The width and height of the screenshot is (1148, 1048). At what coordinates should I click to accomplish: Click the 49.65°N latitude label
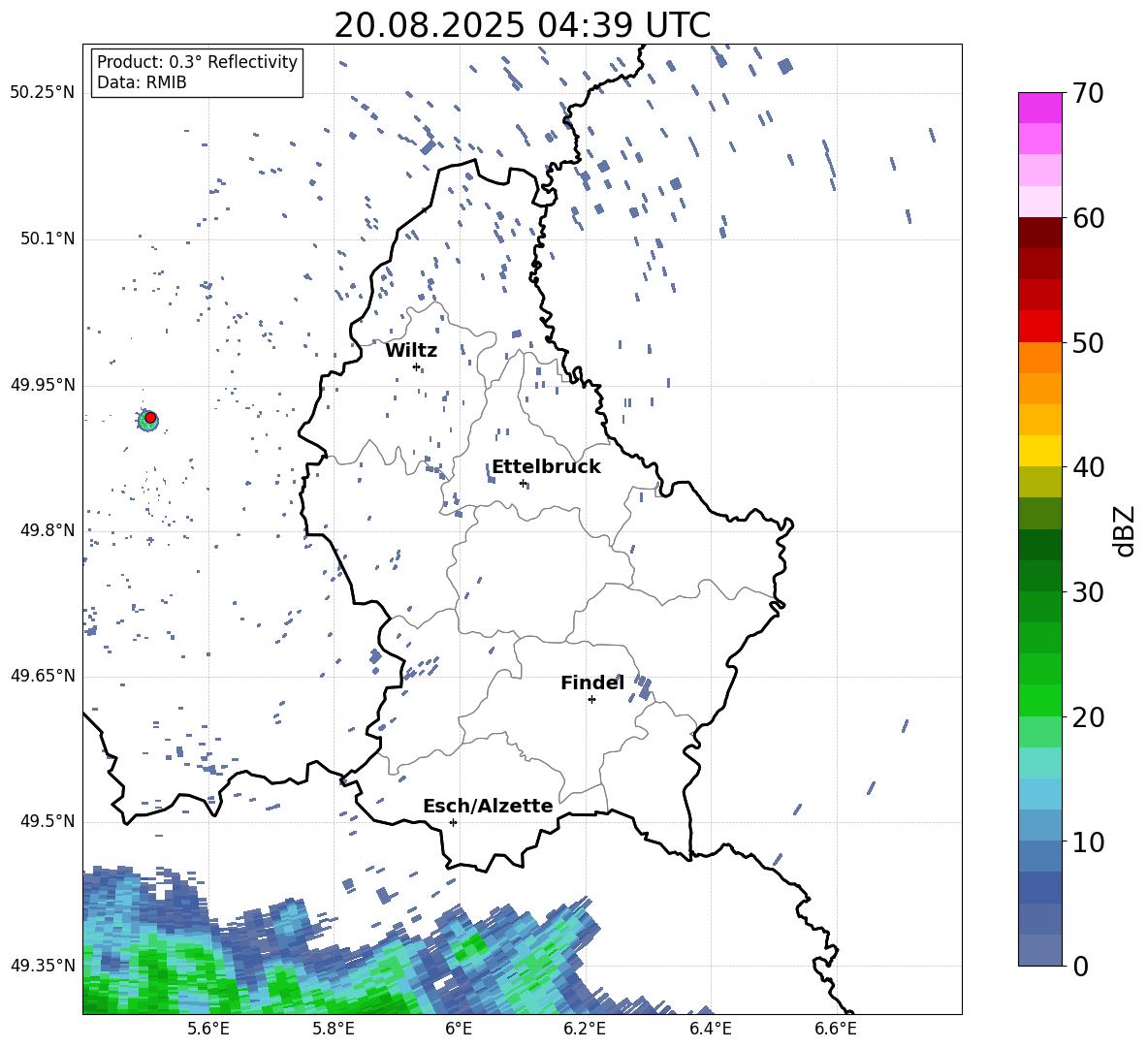pyautogui.click(x=43, y=676)
